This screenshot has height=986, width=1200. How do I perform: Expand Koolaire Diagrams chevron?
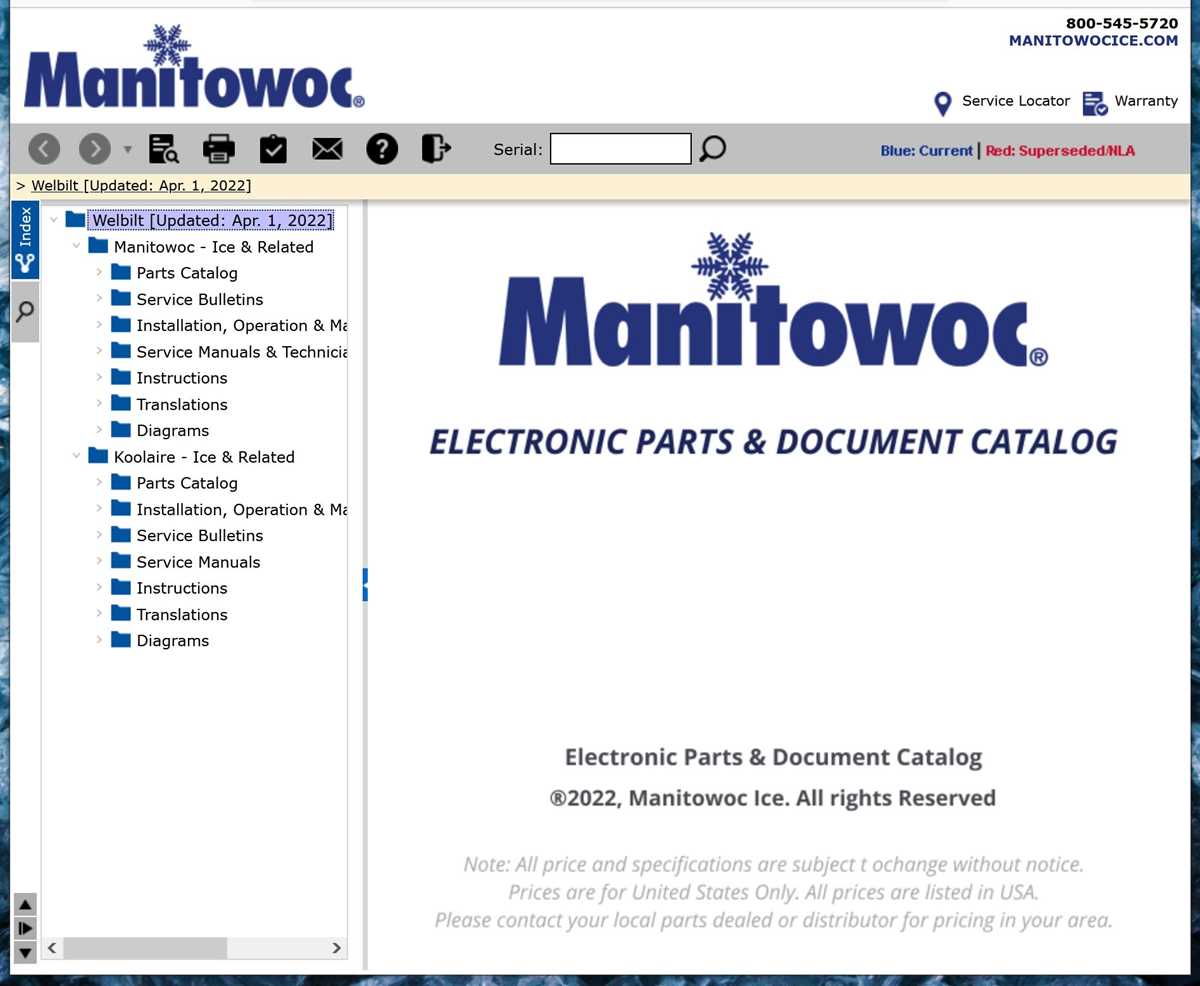coord(99,639)
